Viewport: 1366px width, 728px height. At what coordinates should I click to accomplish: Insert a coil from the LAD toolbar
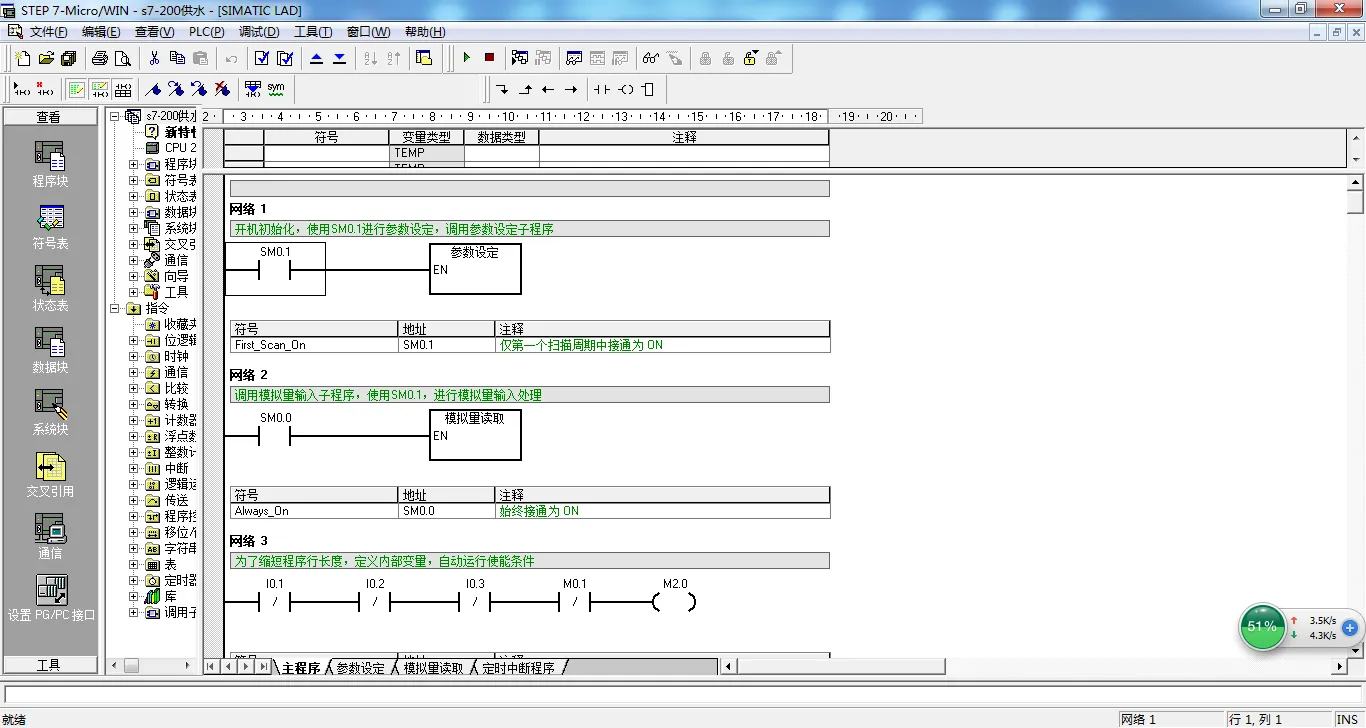pyautogui.click(x=626, y=89)
